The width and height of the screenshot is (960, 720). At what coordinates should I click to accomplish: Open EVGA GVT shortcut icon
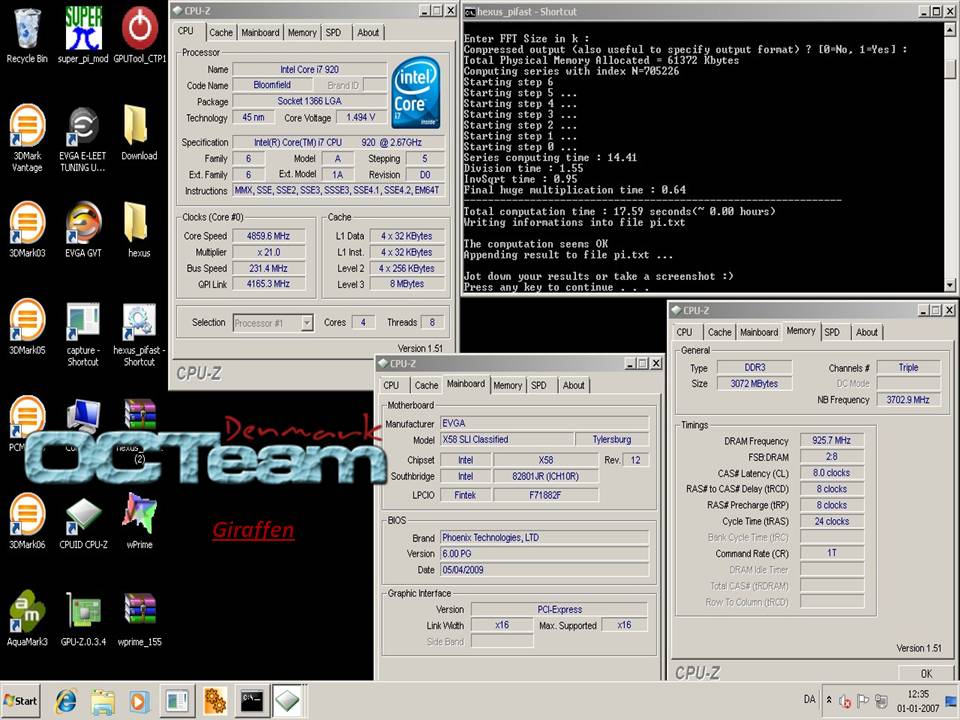coord(83,229)
